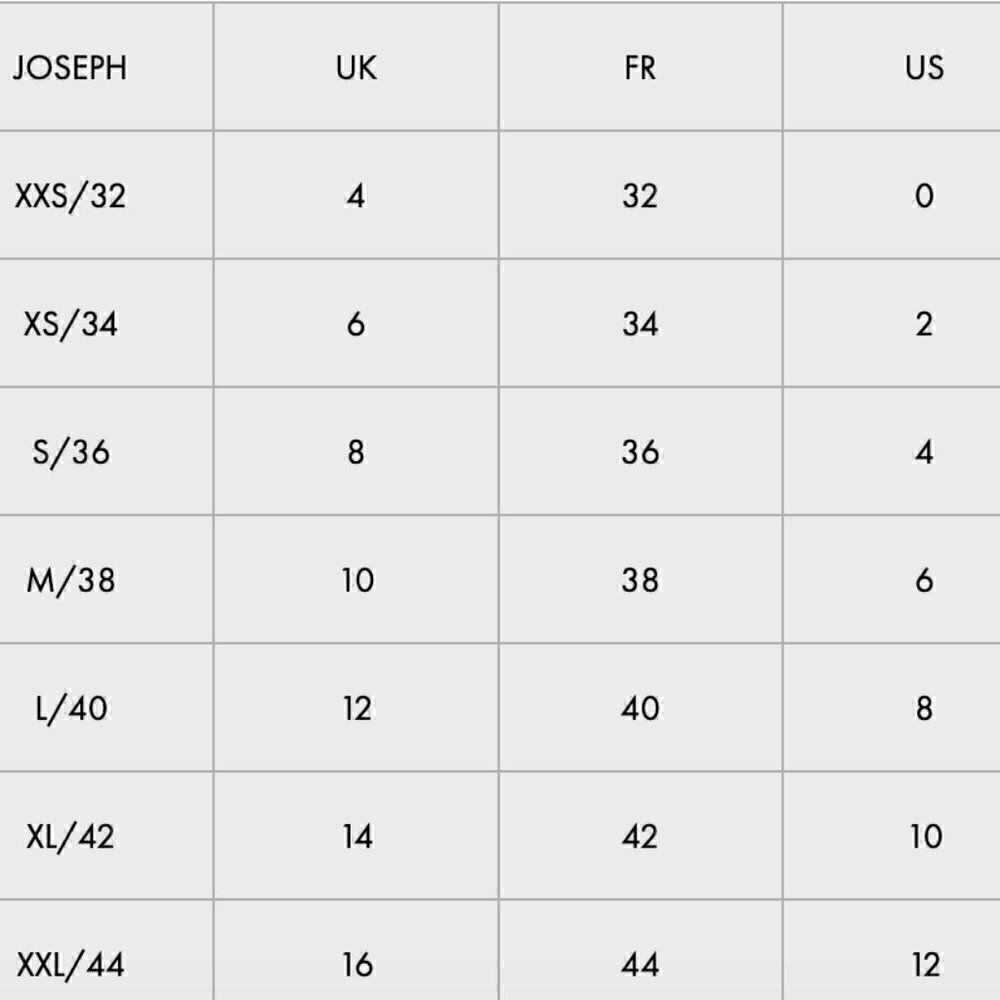This screenshot has width=1000, height=1000.
Task: Click FR size 42 cell
Action: point(640,837)
